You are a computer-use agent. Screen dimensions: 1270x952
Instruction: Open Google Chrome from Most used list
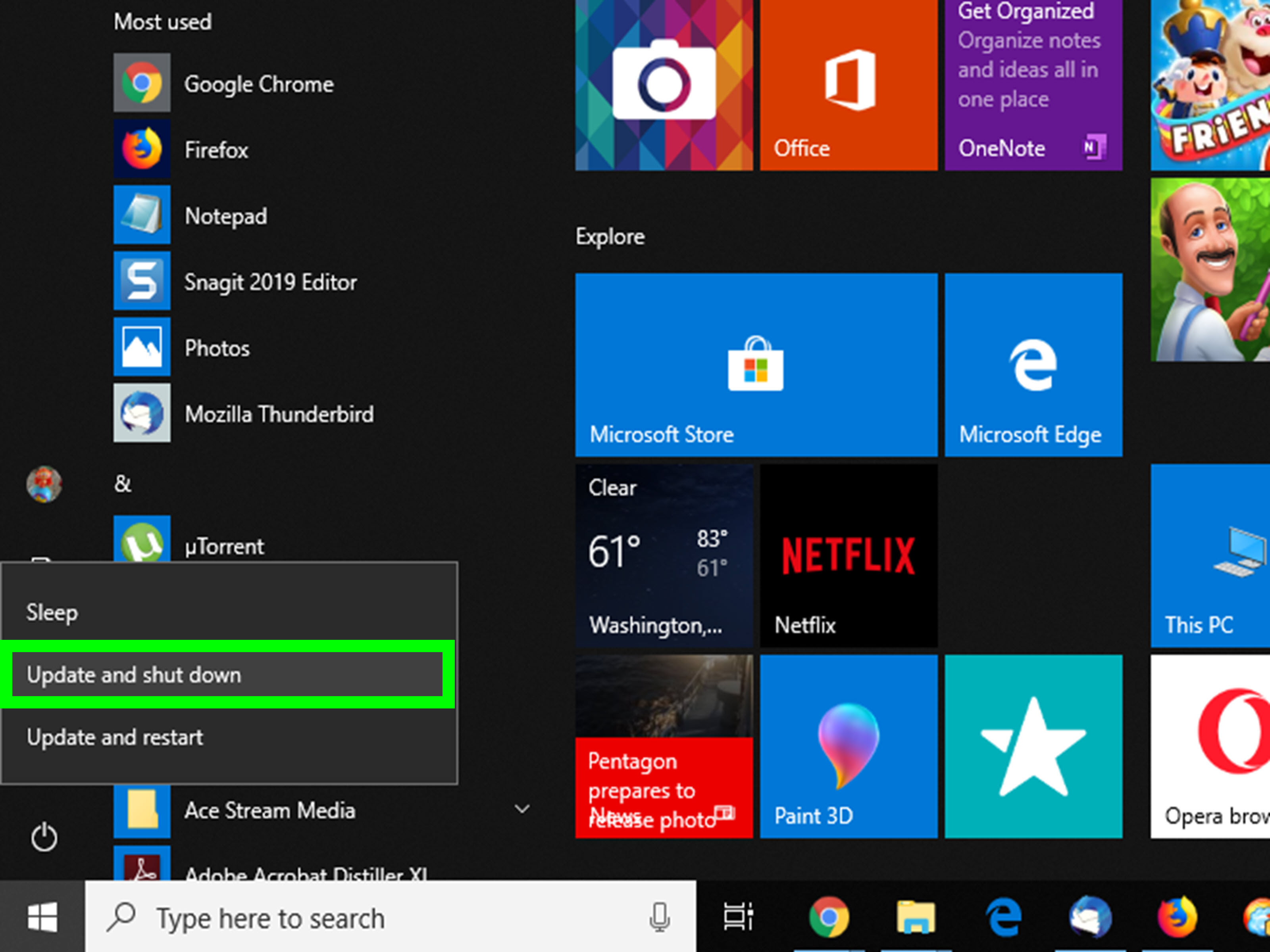pyautogui.click(x=321, y=83)
